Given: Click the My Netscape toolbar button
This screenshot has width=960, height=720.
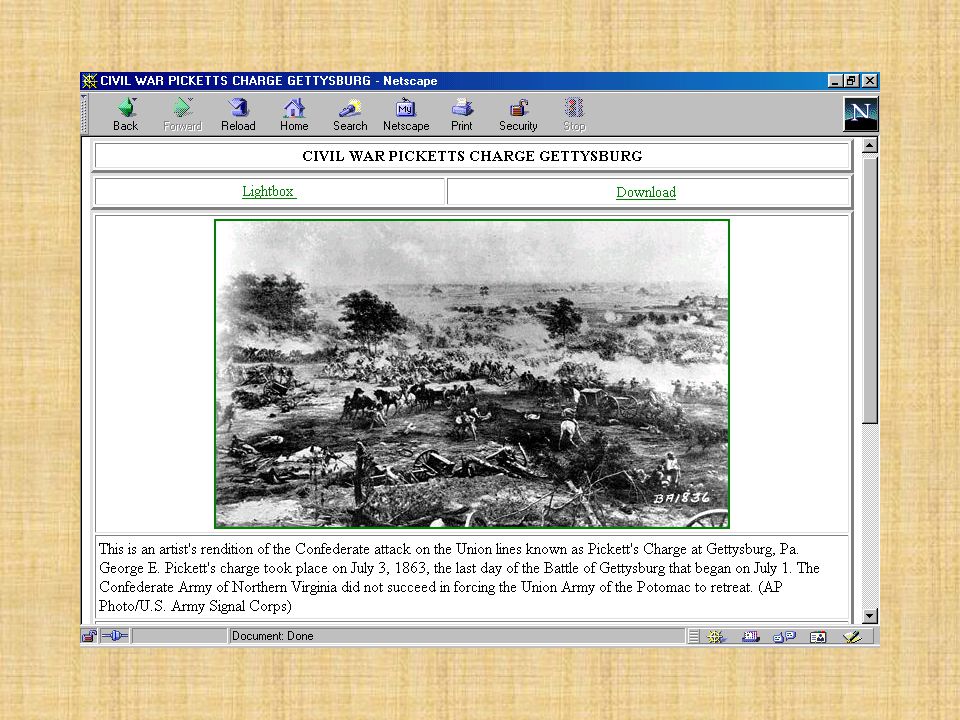Looking at the screenshot, I should coord(406,115).
